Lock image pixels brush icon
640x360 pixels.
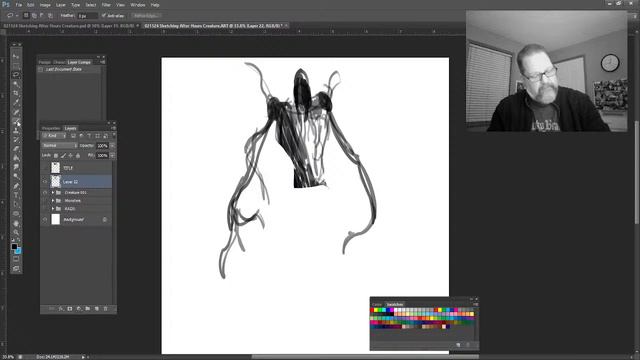(x=63, y=156)
